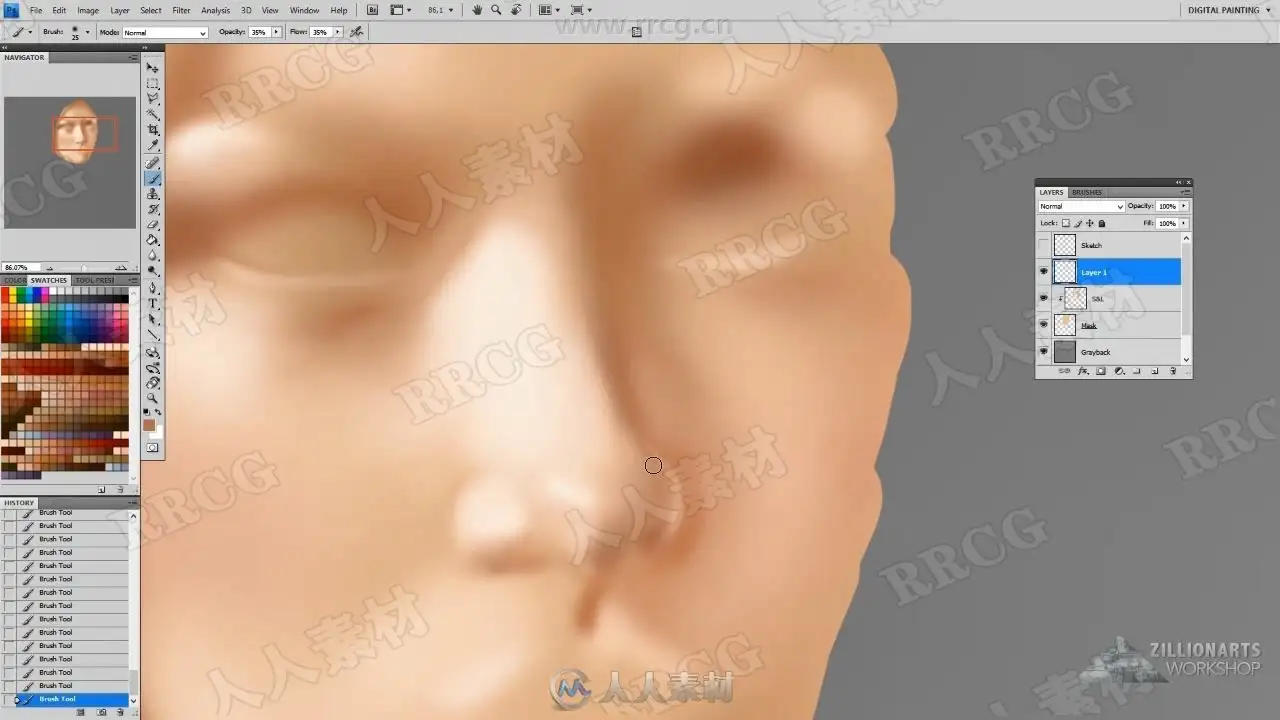Image resolution: width=1280 pixels, height=720 pixels.
Task: Select the Magic Wand tool
Action: pos(153,115)
